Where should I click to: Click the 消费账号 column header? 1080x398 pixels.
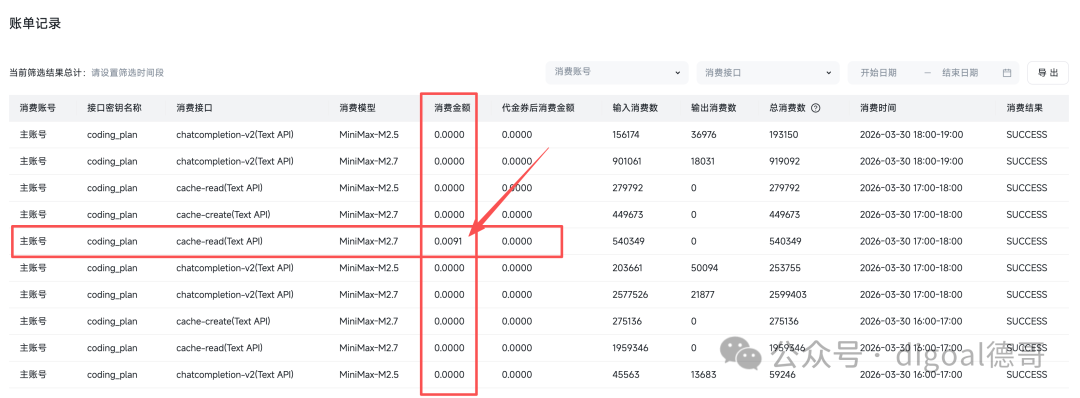click(38, 108)
